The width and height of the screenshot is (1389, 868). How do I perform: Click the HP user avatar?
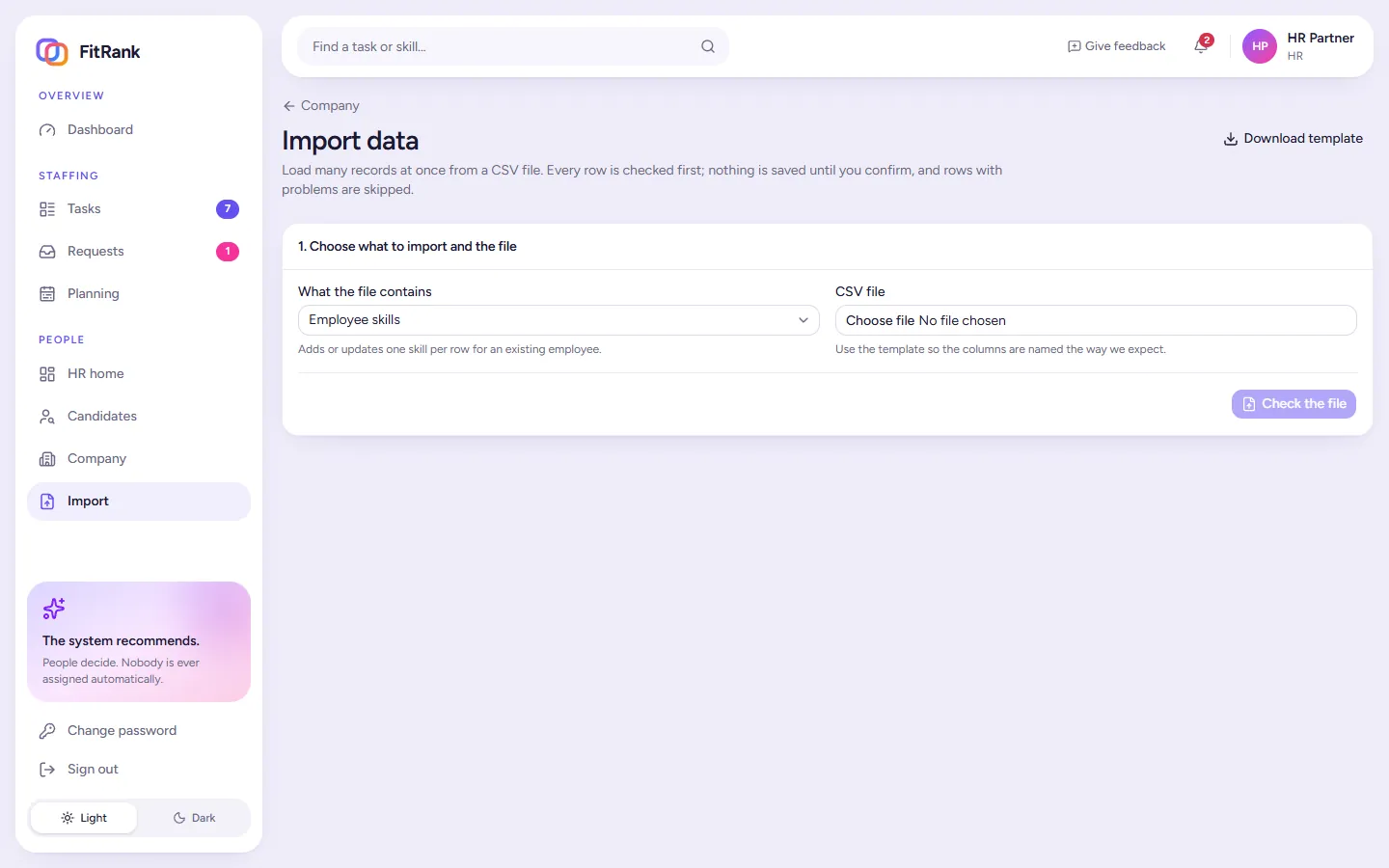point(1260,46)
